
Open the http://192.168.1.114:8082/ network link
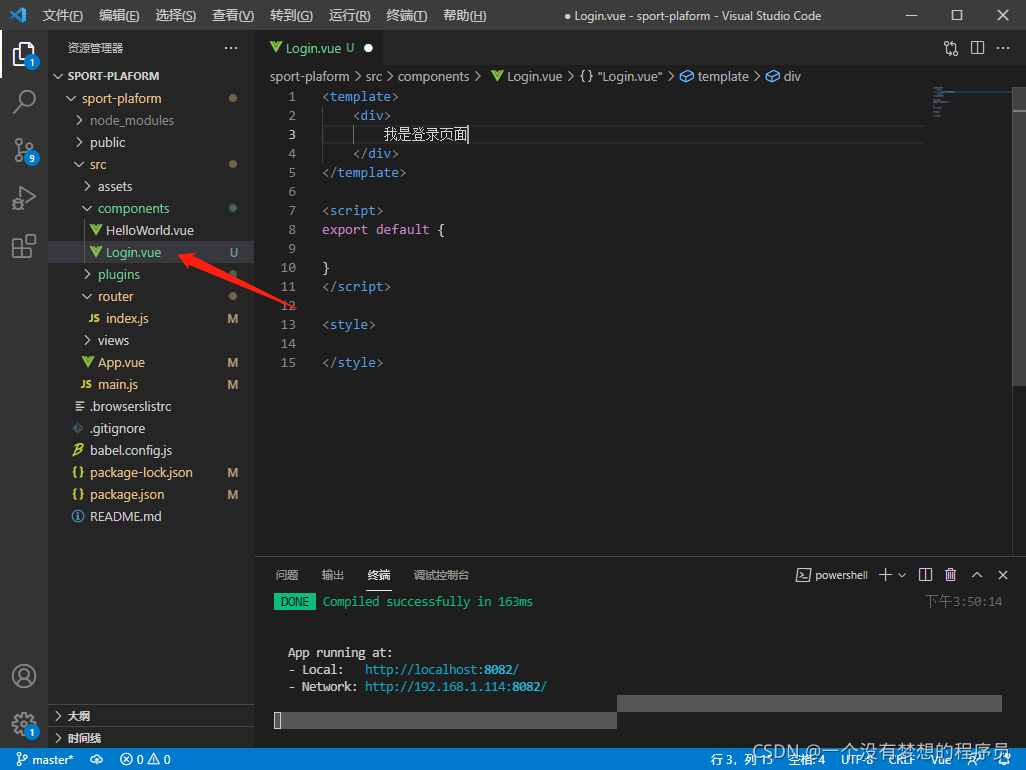(x=455, y=686)
